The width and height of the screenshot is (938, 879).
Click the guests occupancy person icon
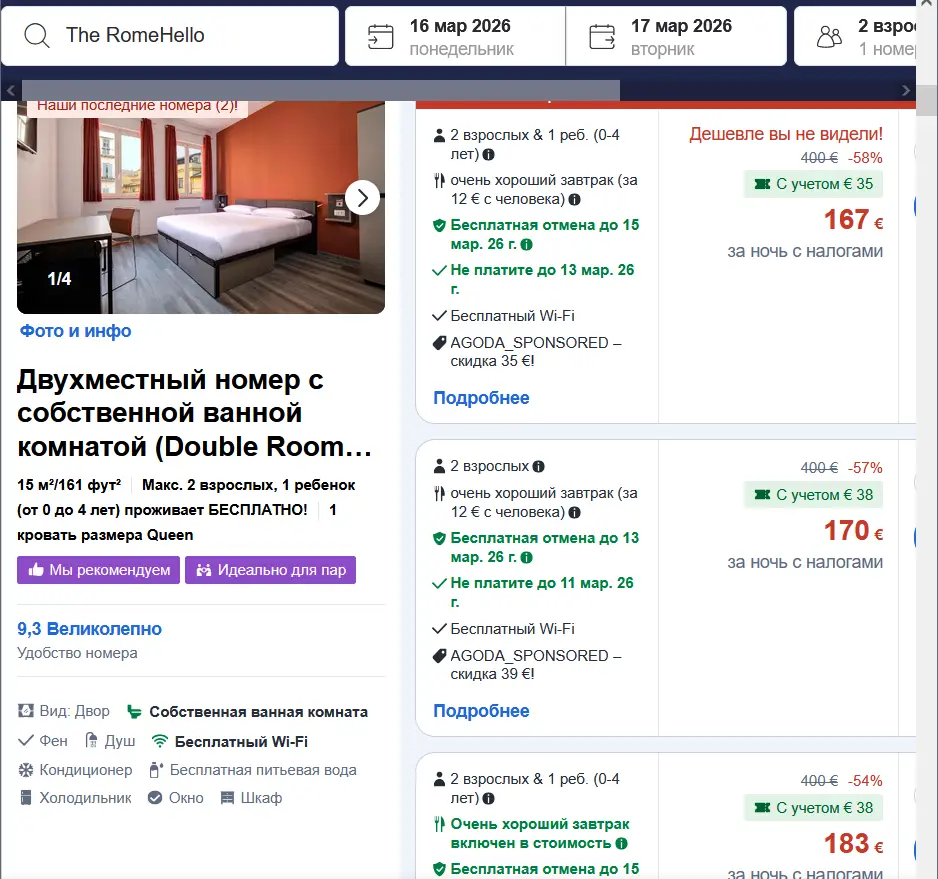pos(828,34)
